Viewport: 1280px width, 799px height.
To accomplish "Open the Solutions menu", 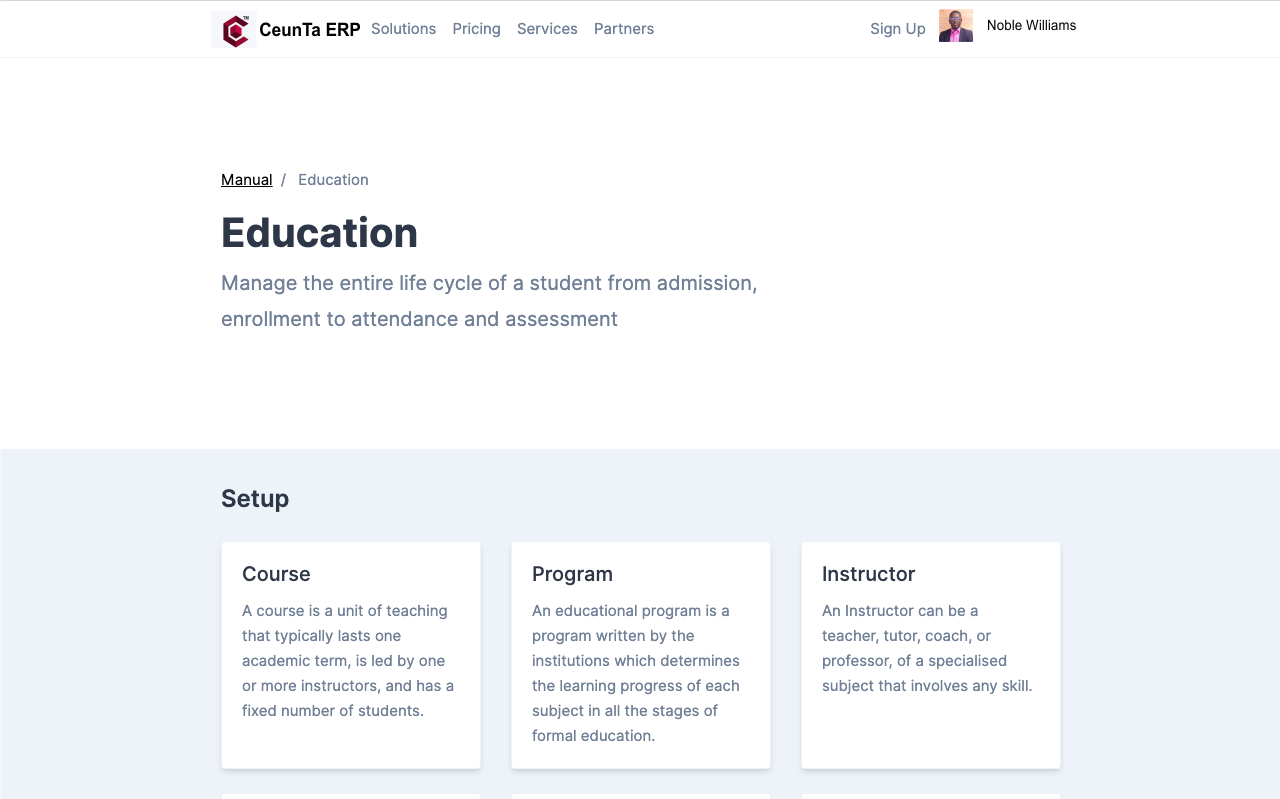I will pyautogui.click(x=403, y=29).
